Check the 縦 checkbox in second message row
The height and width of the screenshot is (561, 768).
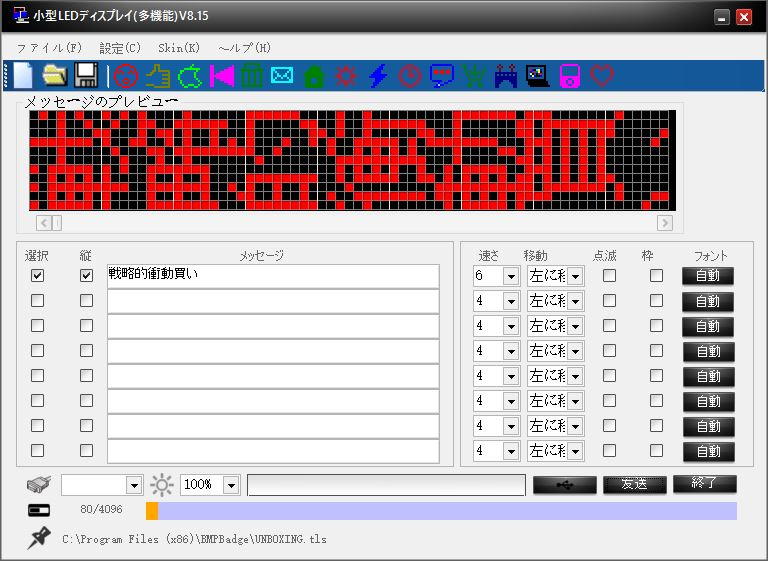[86, 300]
